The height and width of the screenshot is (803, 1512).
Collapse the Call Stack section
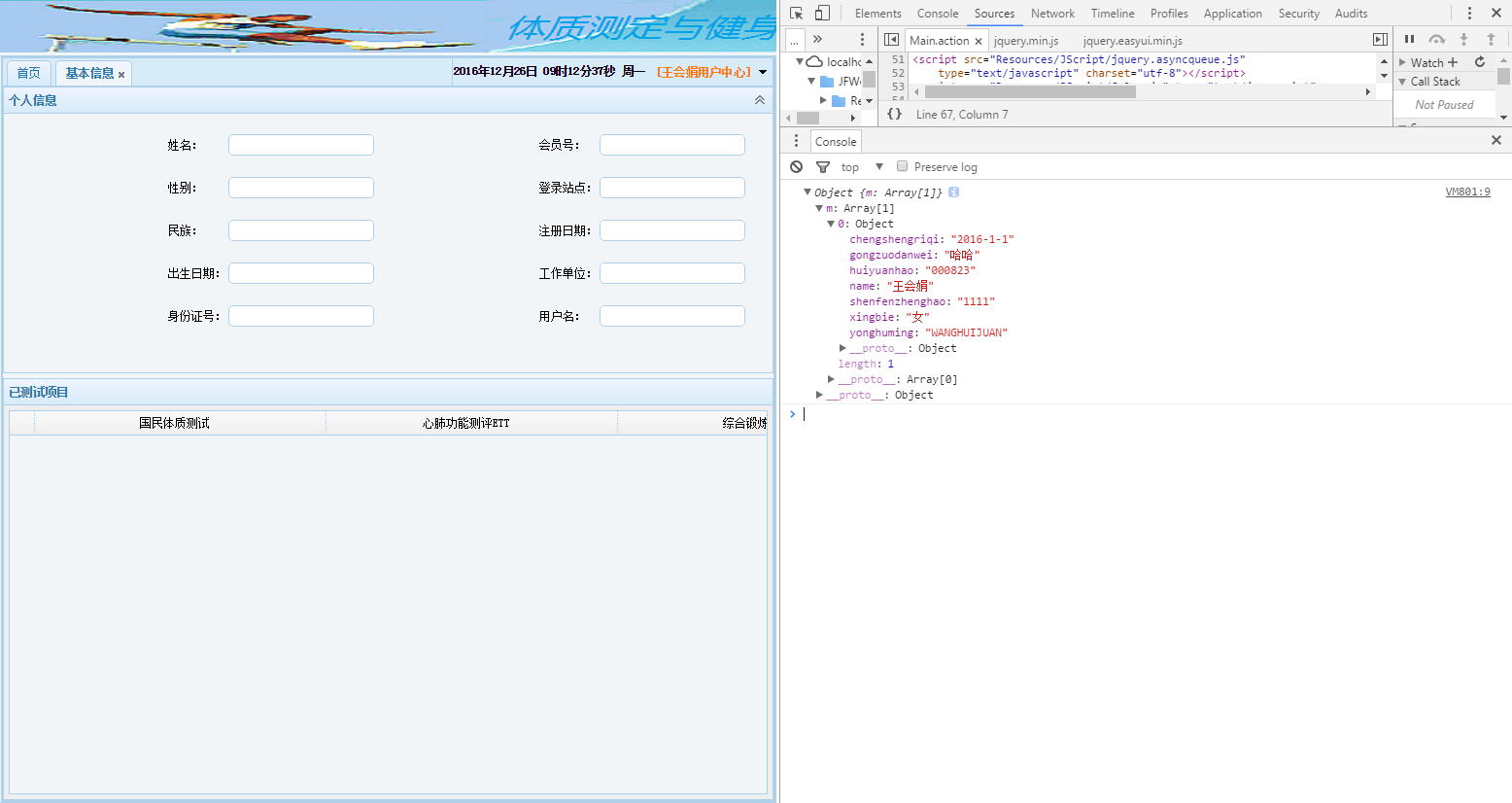pos(1402,82)
